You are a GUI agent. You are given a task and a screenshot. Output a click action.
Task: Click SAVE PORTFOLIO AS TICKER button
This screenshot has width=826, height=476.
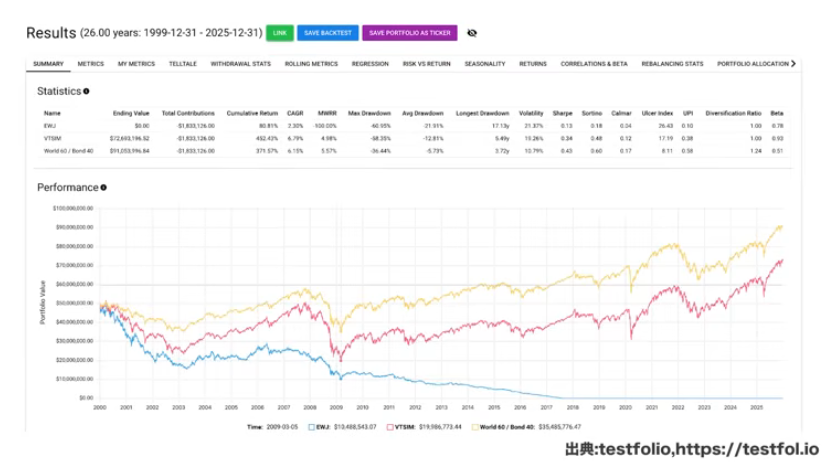410,33
